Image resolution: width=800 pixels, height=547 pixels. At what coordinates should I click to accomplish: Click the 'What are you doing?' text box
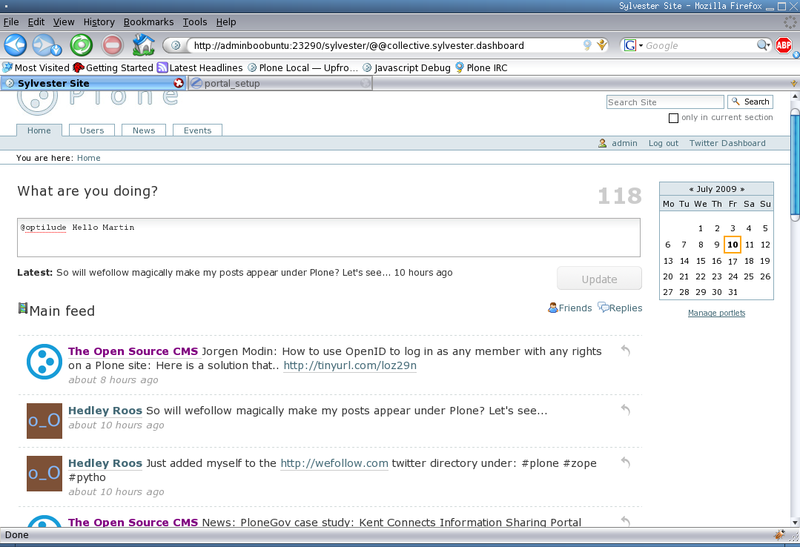tap(328, 237)
